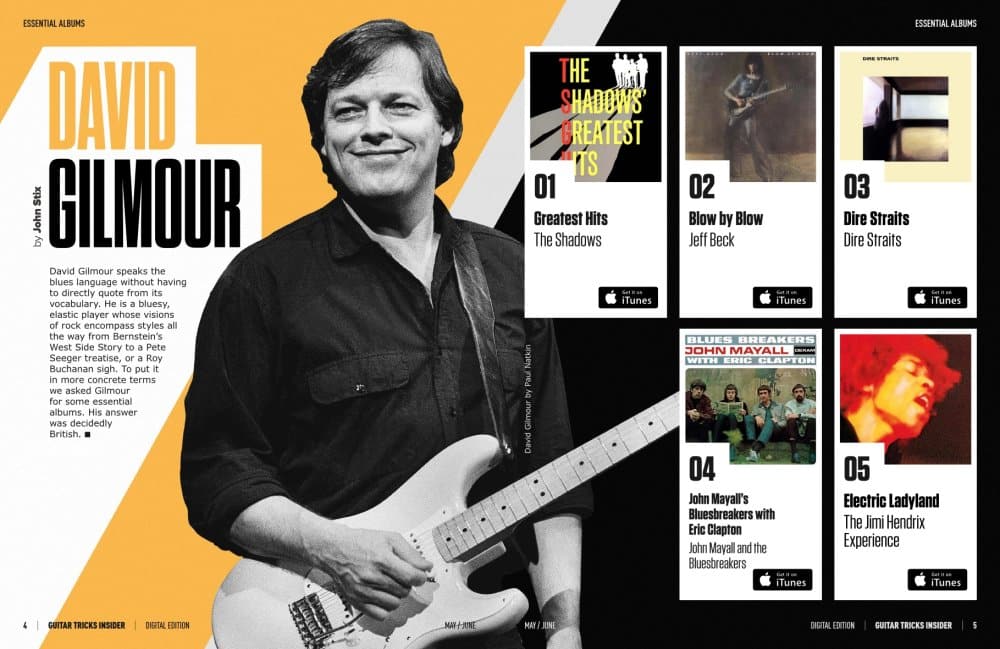Click the John Stix author byline

pos(37,217)
